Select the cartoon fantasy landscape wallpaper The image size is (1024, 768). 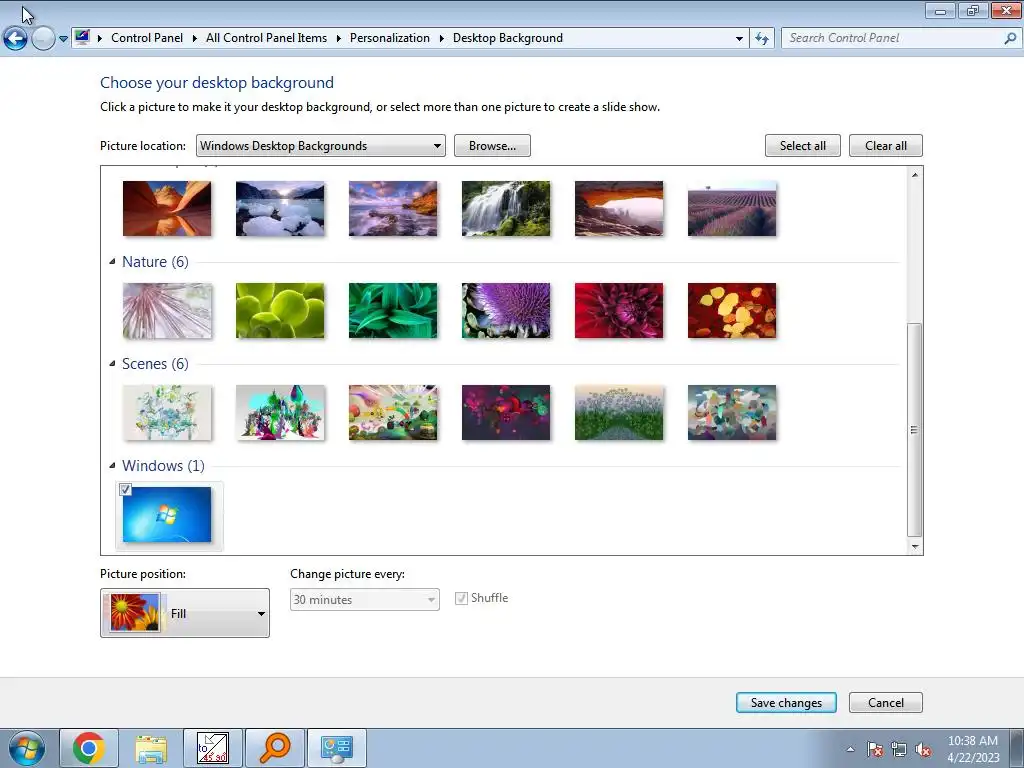click(393, 412)
